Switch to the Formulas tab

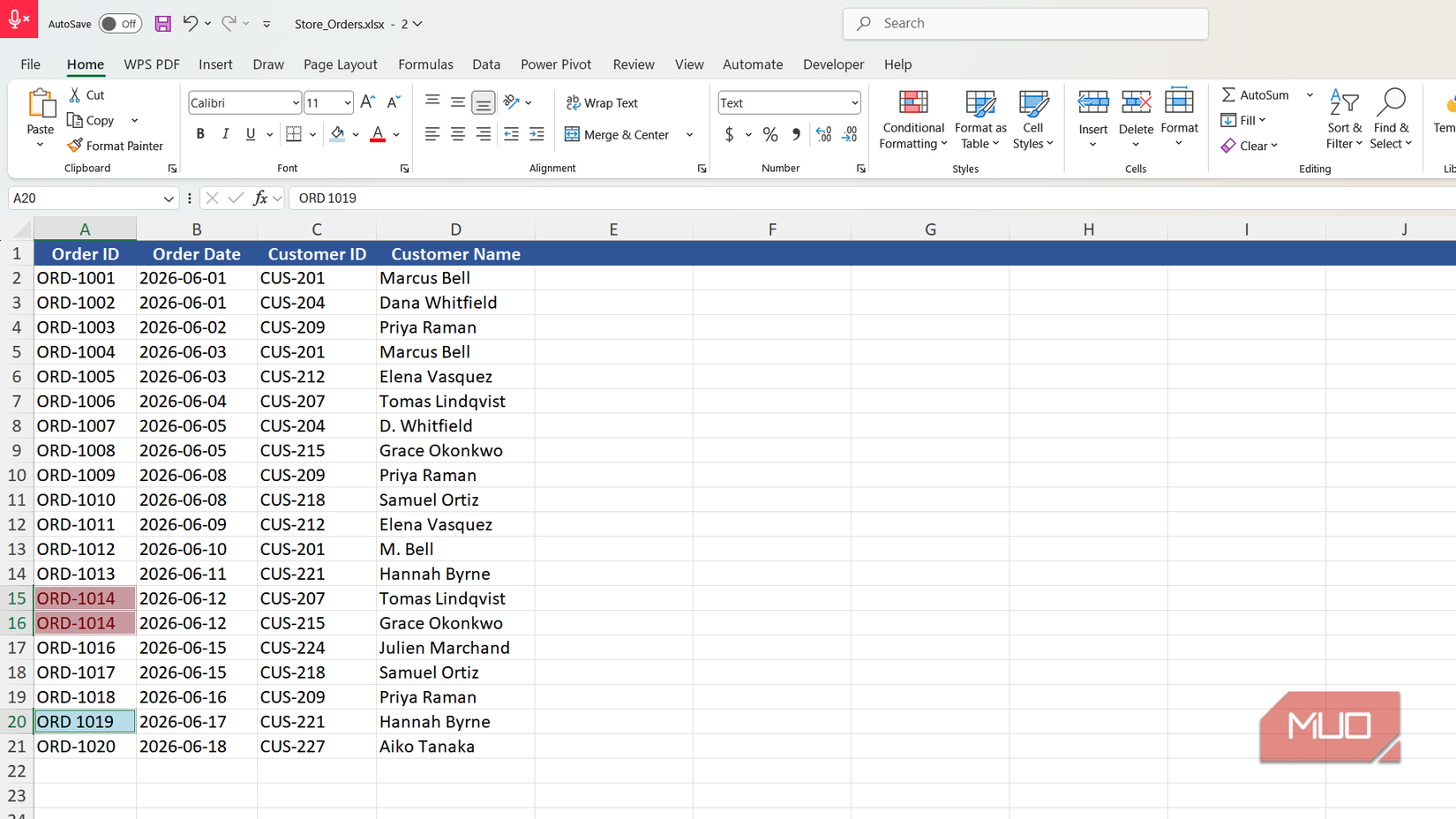click(425, 64)
